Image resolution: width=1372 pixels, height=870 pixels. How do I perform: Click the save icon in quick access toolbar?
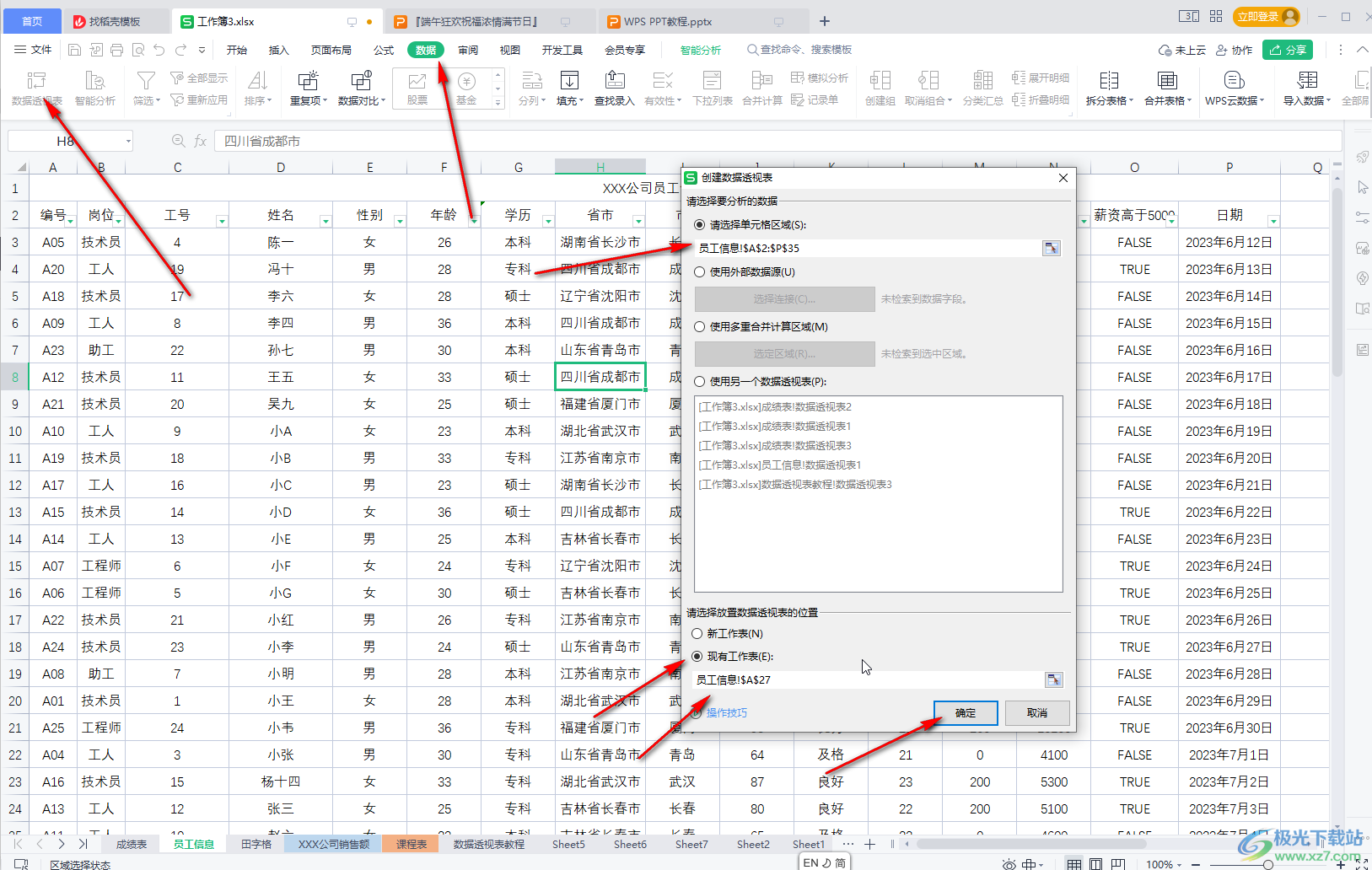74,50
